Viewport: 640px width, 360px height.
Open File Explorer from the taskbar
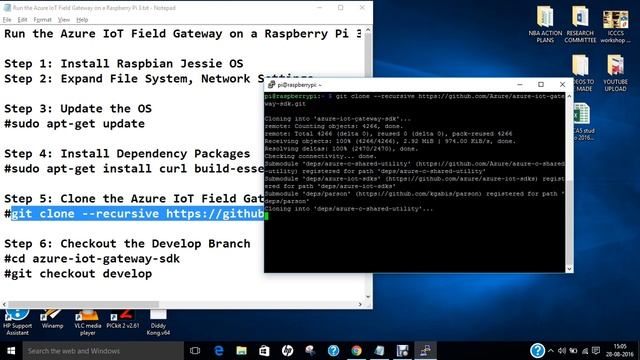pos(241,351)
